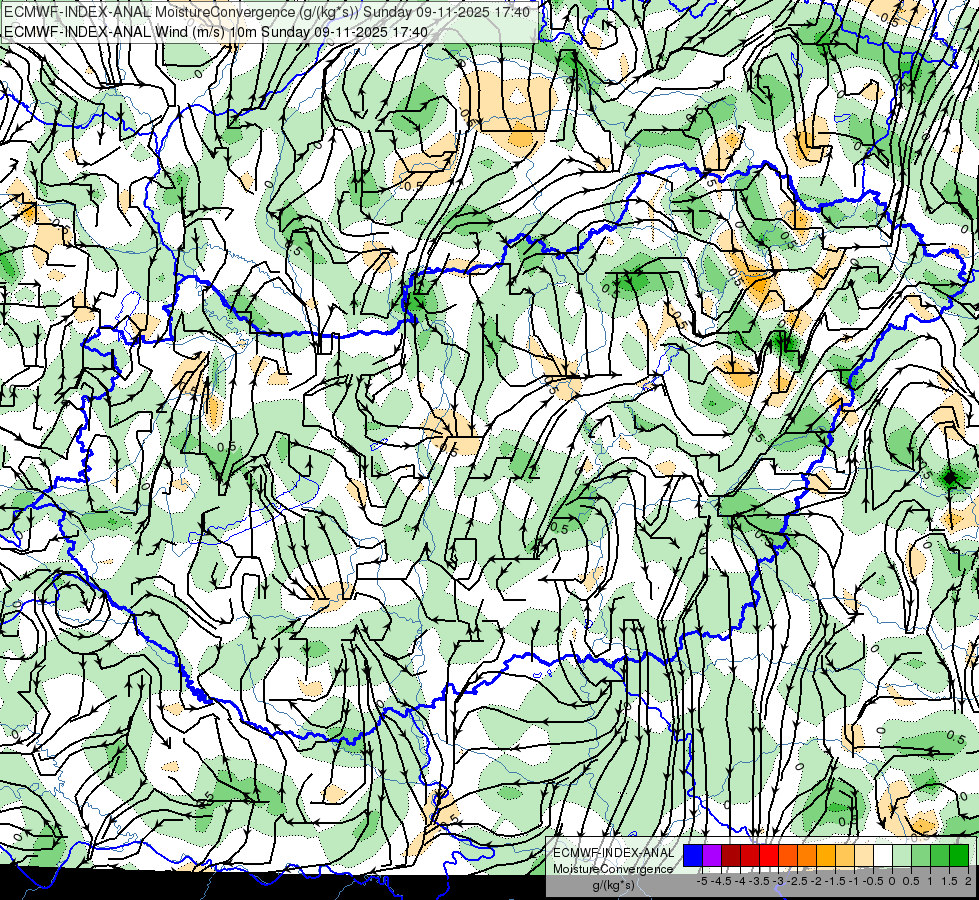Click the -0.5 tick label on legend
979x900 pixels.
[873, 881]
